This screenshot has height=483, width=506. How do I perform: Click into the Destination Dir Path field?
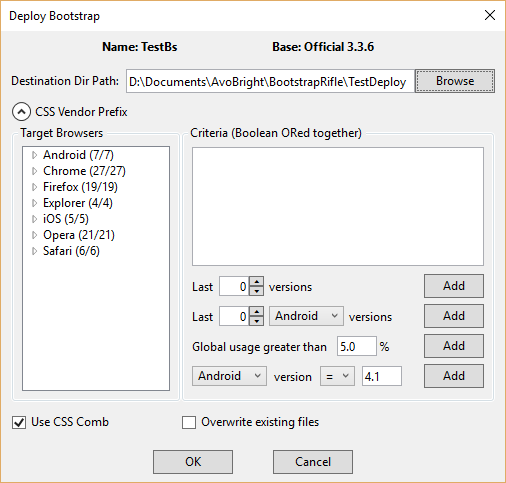[270, 81]
